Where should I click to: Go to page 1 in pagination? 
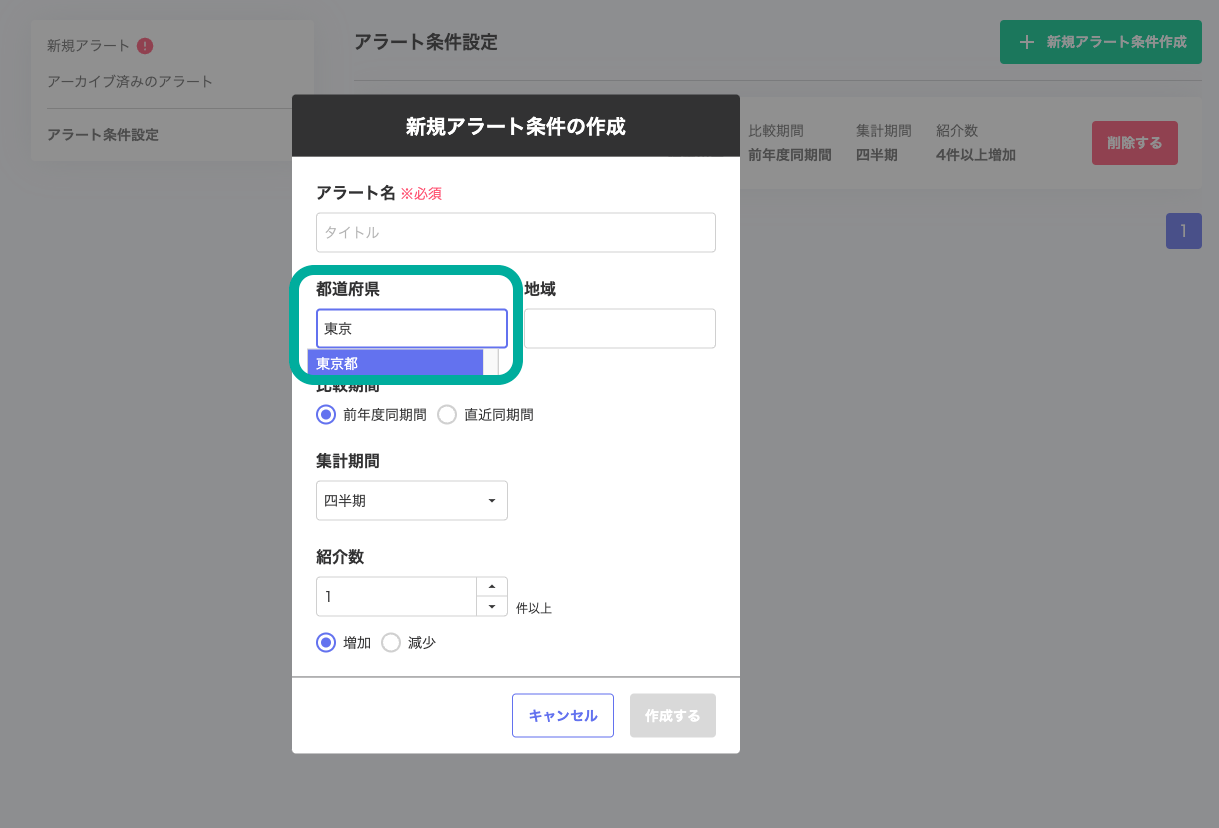1183,231
